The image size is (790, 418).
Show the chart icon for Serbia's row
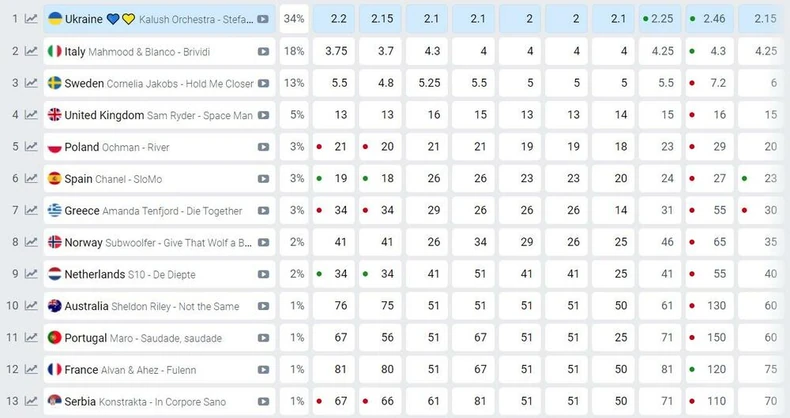tap(31, 402)
